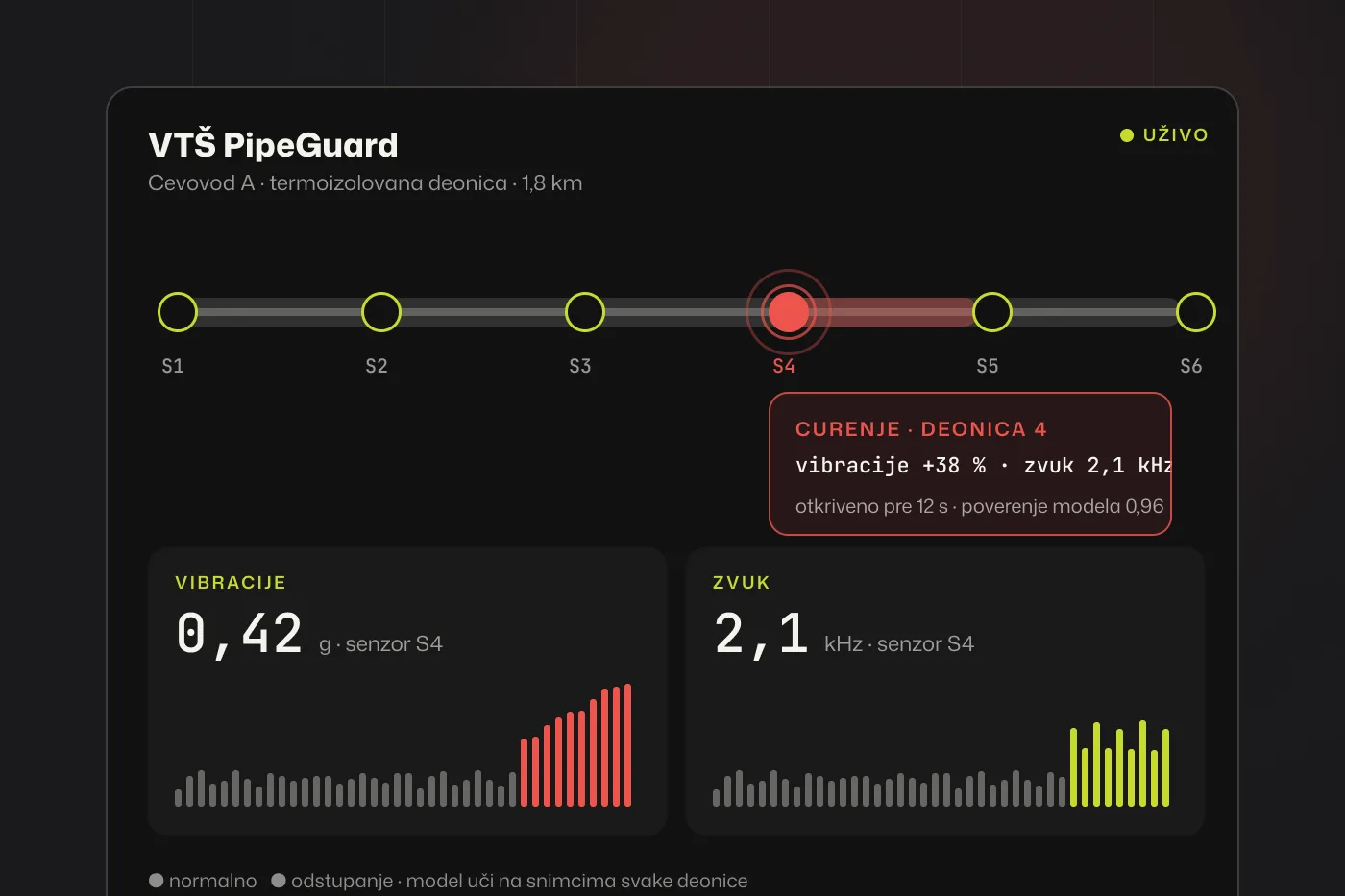1345x896 pixels.
Task: Click 'g · senzor S4' unit text
Action: (x=380, y=644)
